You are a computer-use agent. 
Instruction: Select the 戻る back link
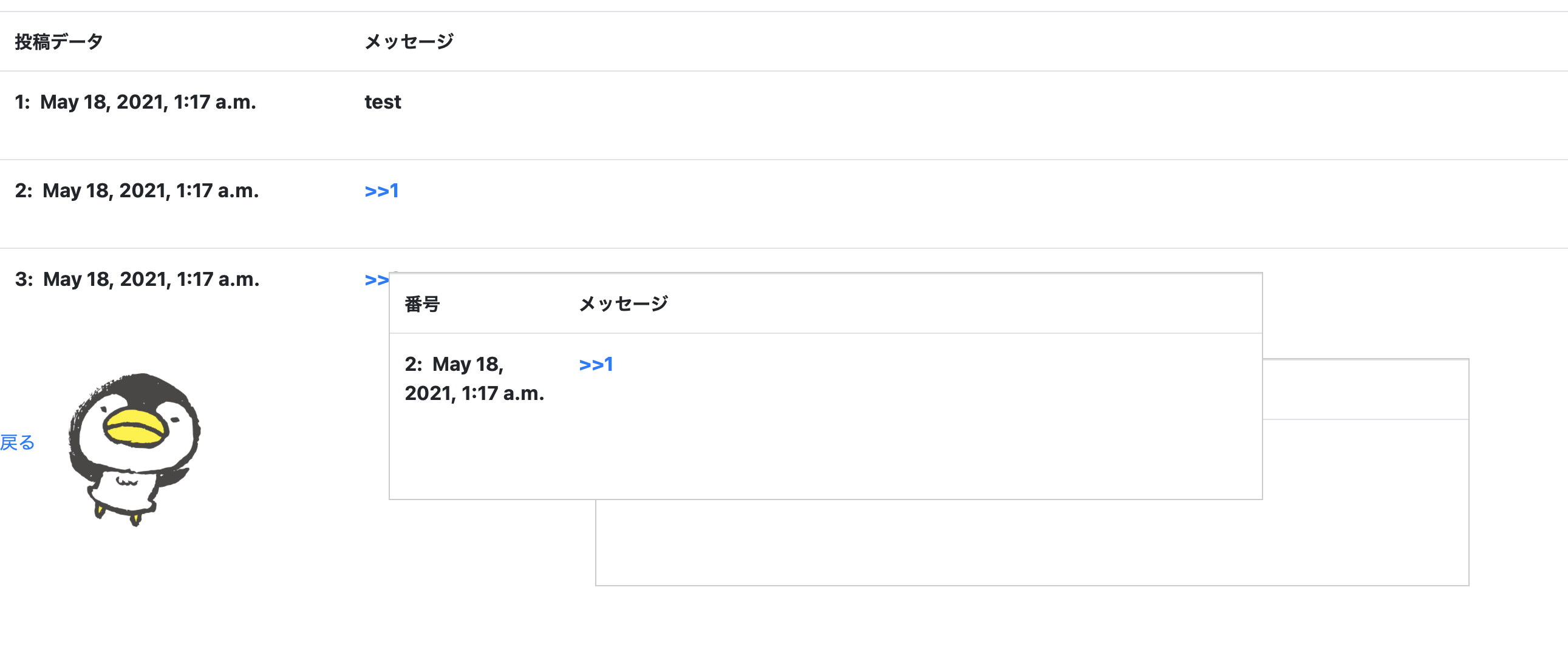[17, 442]
